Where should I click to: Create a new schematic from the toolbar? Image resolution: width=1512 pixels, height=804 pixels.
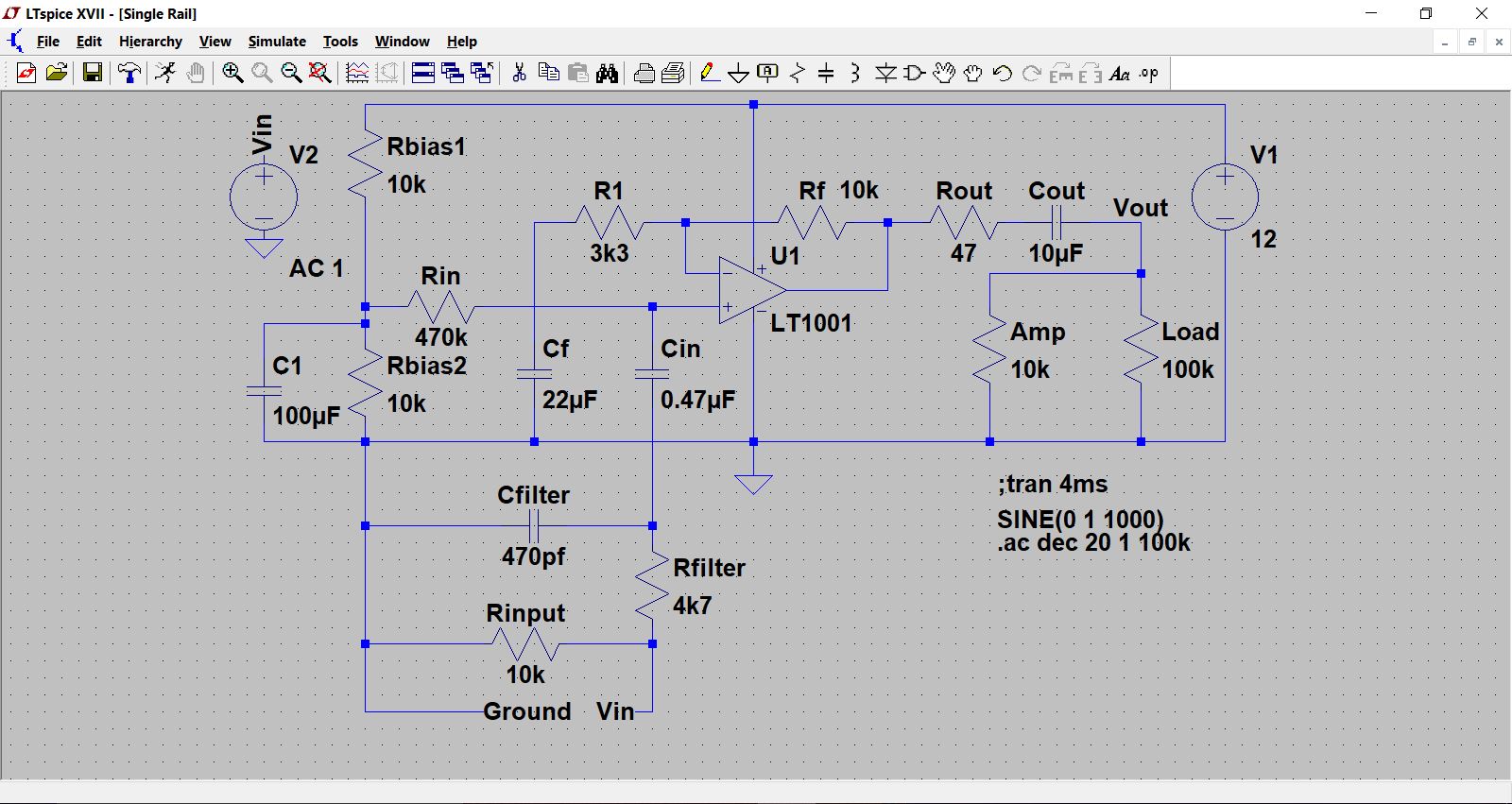pyautogui.click(x=26, y=73)
